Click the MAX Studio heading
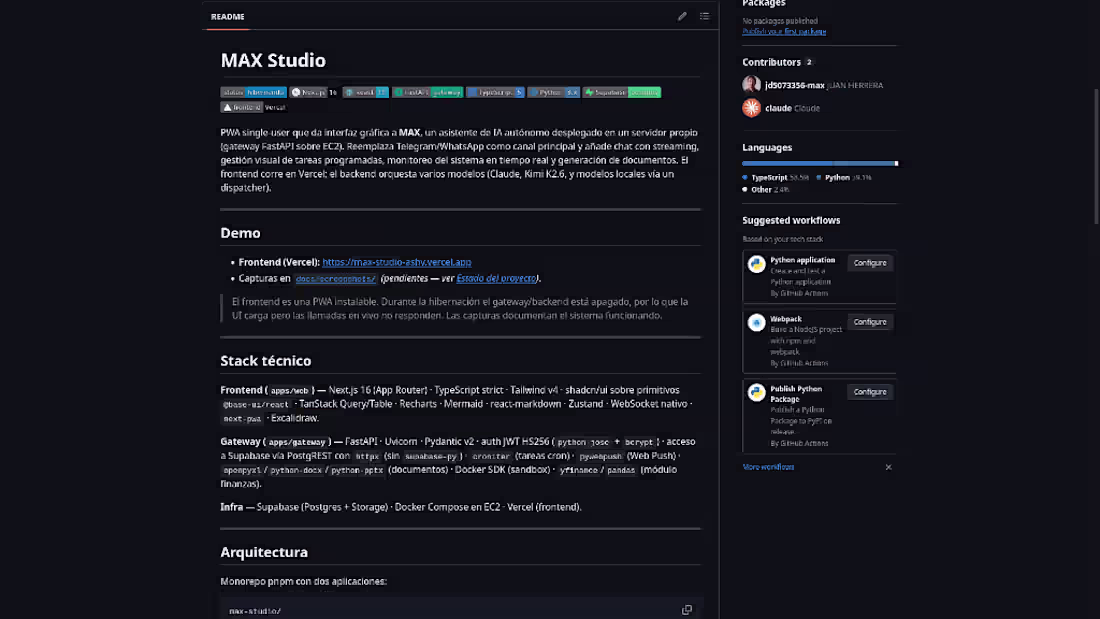Screen dimensions: 1100x619 coord(273,60)
